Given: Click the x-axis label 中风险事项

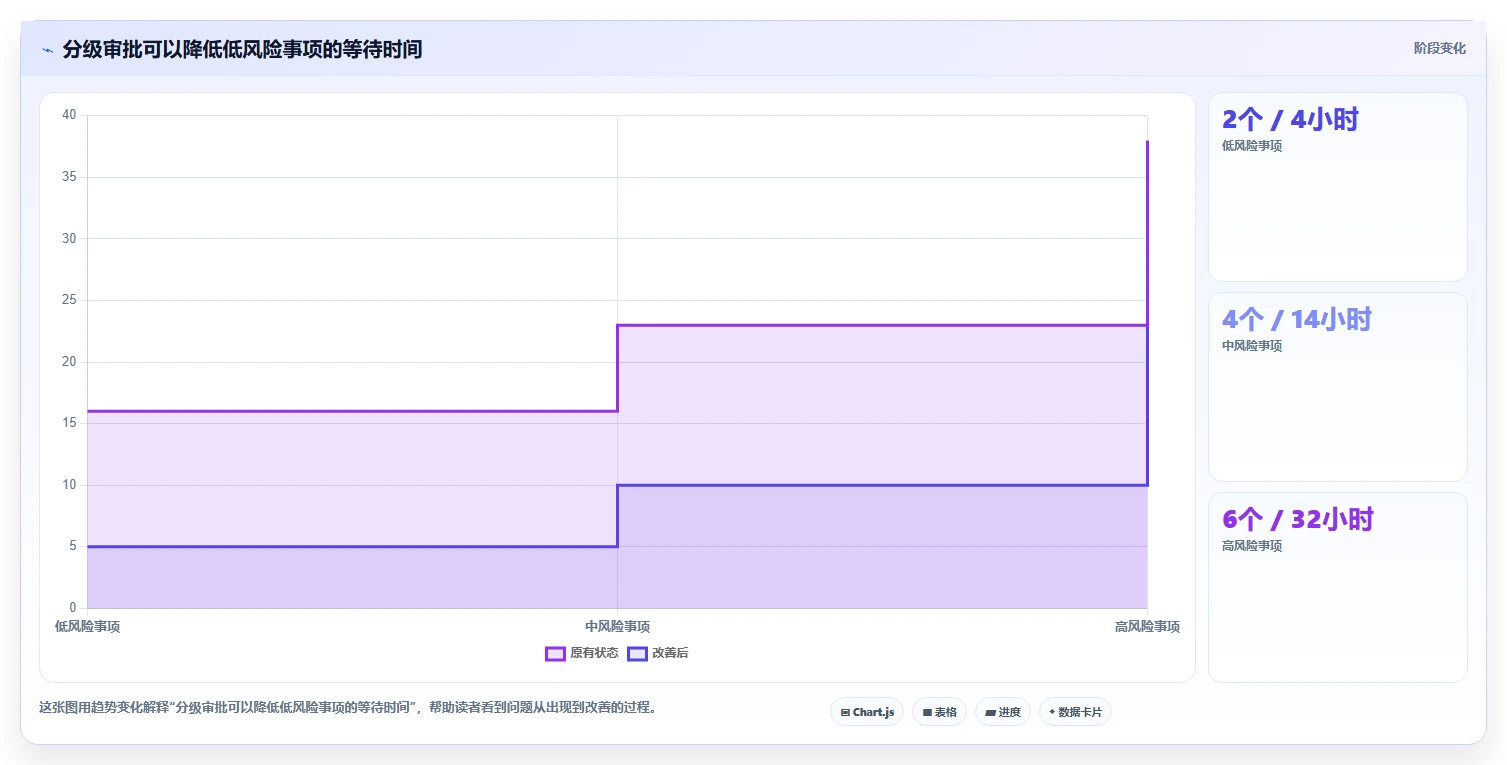Looking at the screenshot, I should (x=617, y=627).
